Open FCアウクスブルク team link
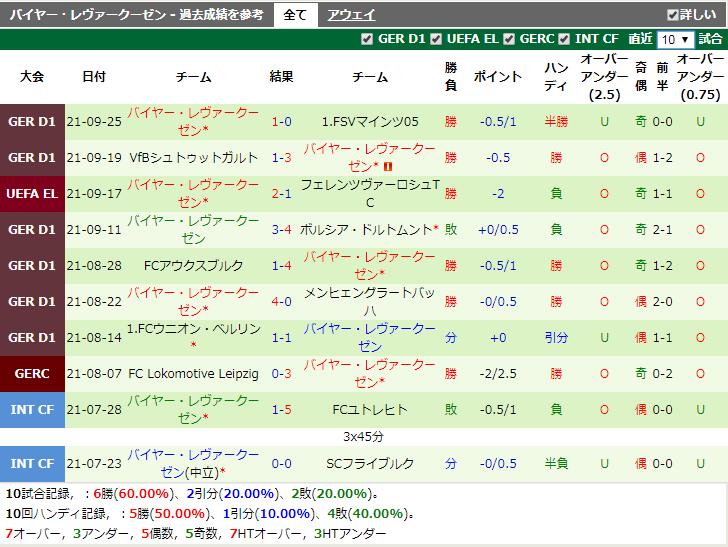 point(193,266)
